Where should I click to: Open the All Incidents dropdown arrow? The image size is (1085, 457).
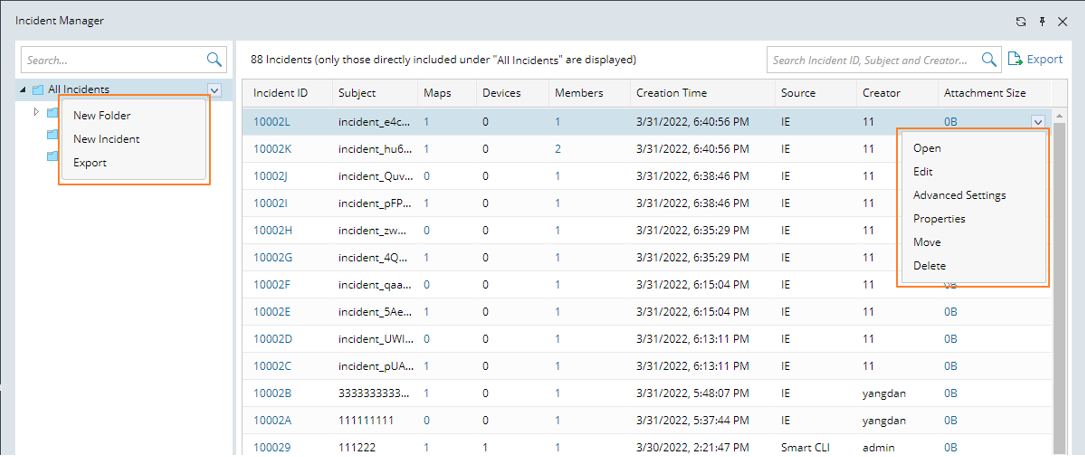click(215, 90)
